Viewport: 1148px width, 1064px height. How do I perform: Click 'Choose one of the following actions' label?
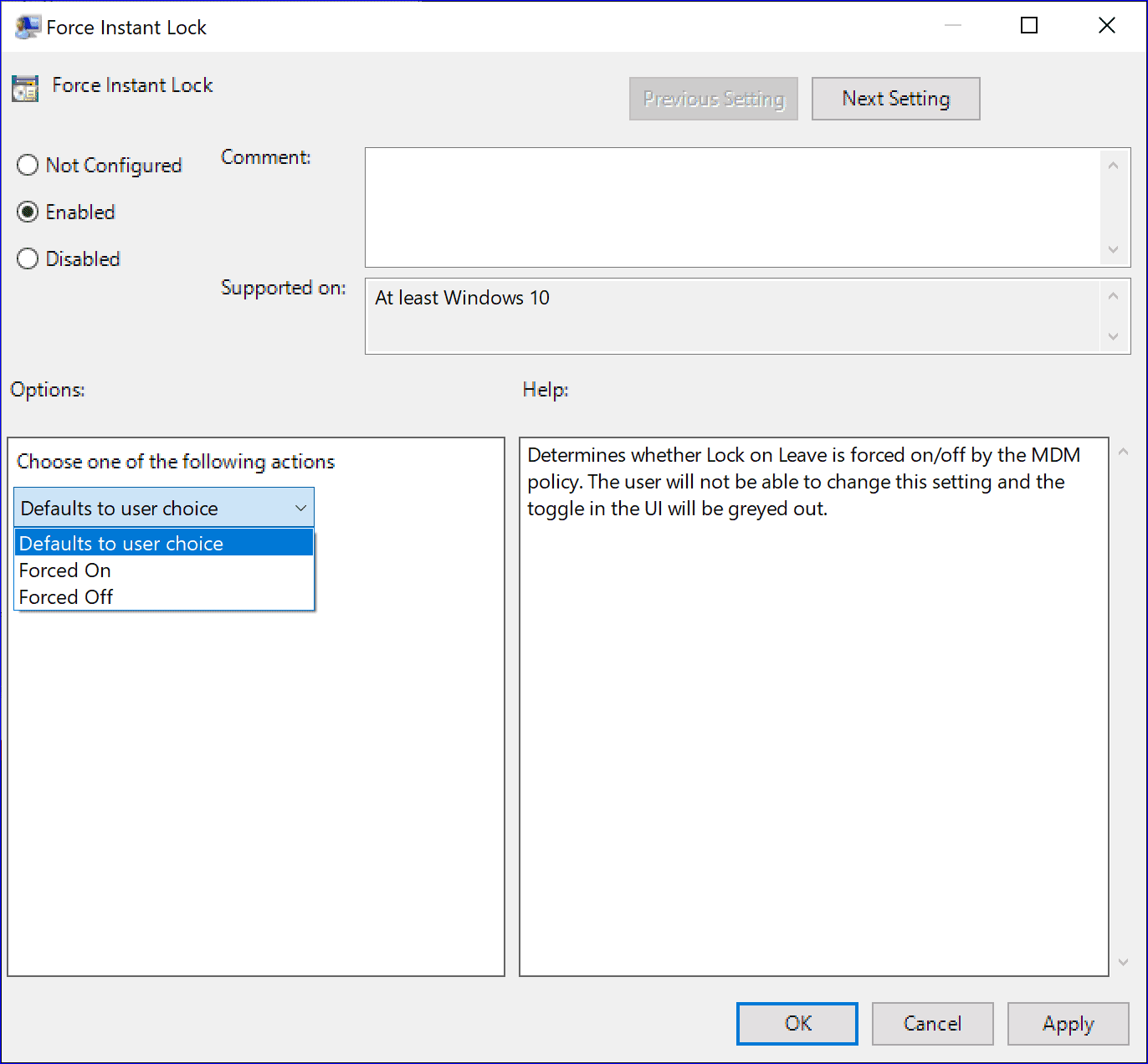pyautogui.click(x=176, y=462)
